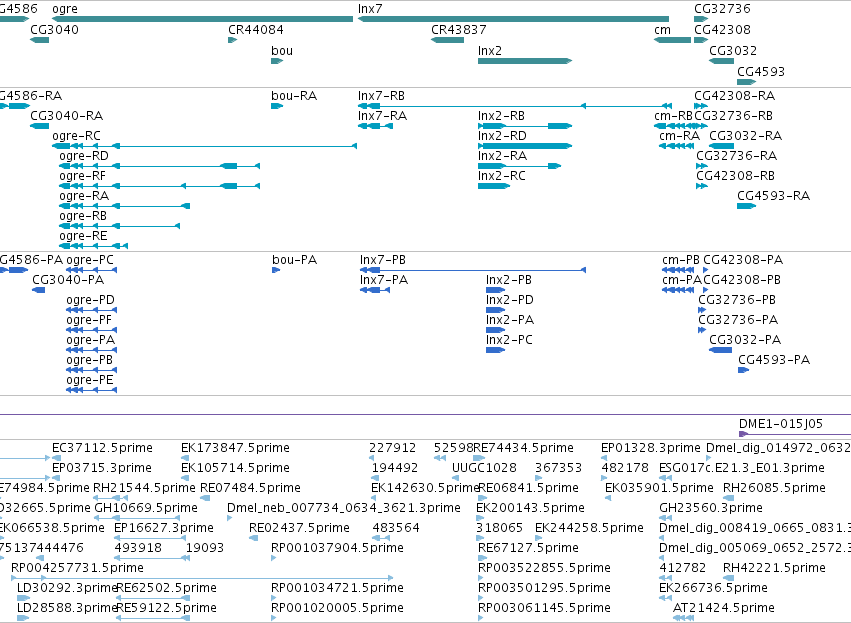The image size is (851, 623).
Task: Click protein label ogre-PC
Action: coord(90,260)
